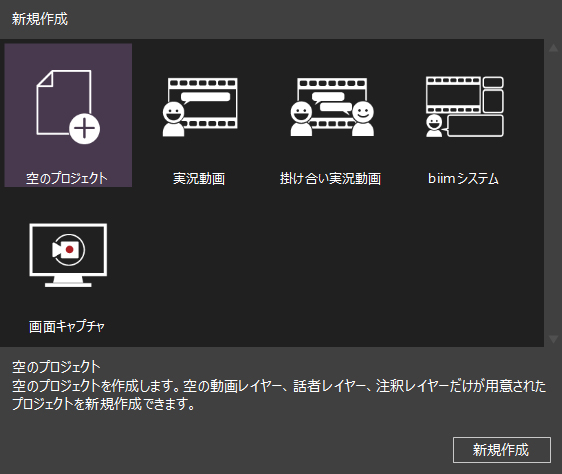Select the biimシステム layout template icon
Screen dimensions: 562x474
pos(465,106)
